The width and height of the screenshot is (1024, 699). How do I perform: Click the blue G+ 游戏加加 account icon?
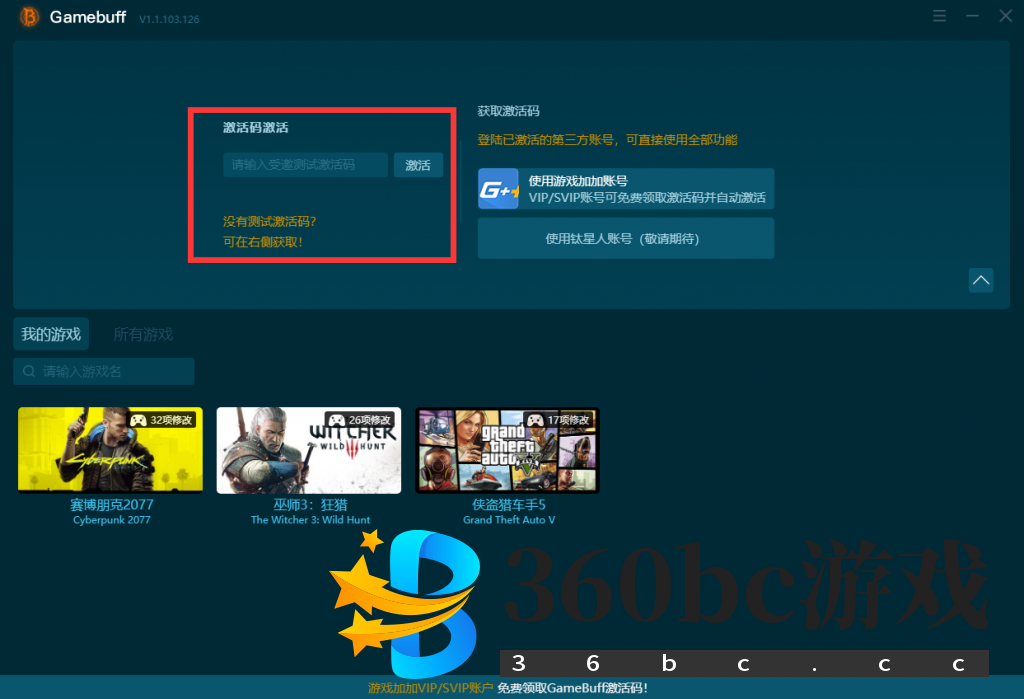(496, 188)
